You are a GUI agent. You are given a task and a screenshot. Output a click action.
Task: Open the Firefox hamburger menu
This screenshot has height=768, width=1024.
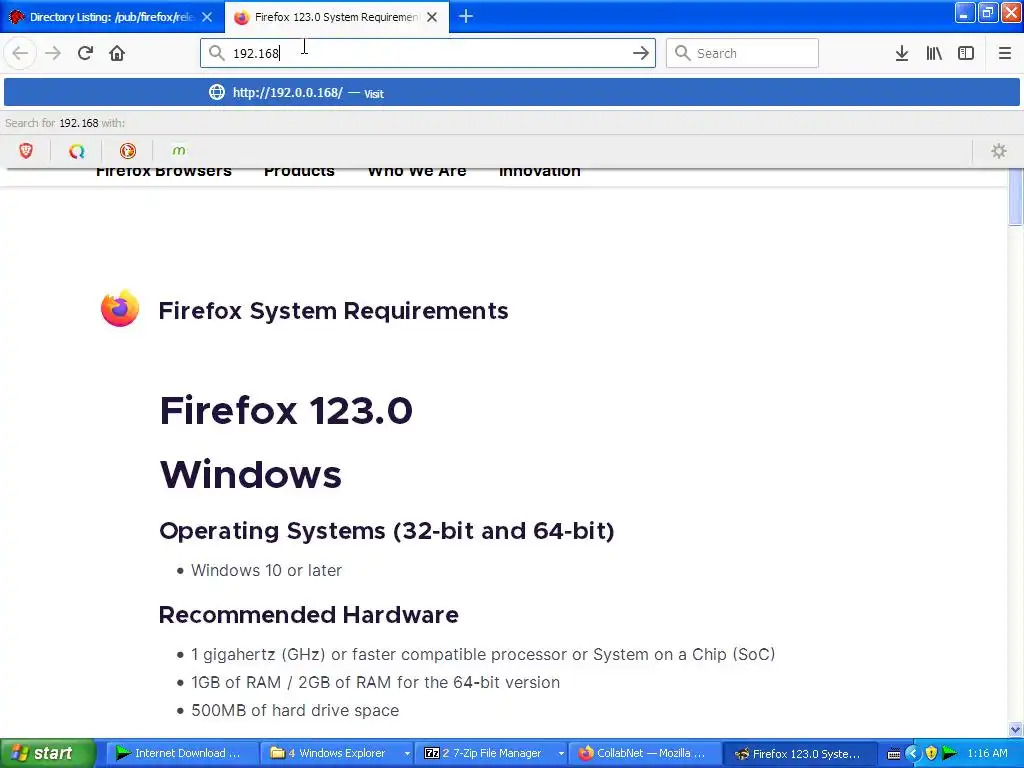click(x=1004, y=53)
